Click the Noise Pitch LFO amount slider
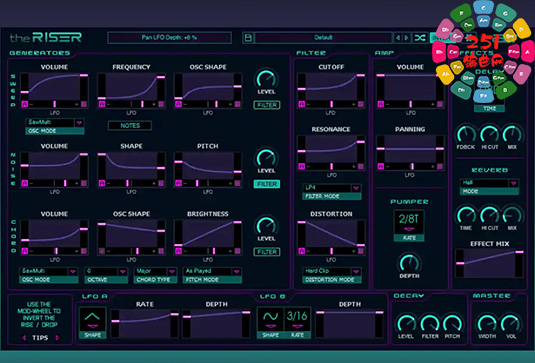The image size is (535, 363). point(208,183)
